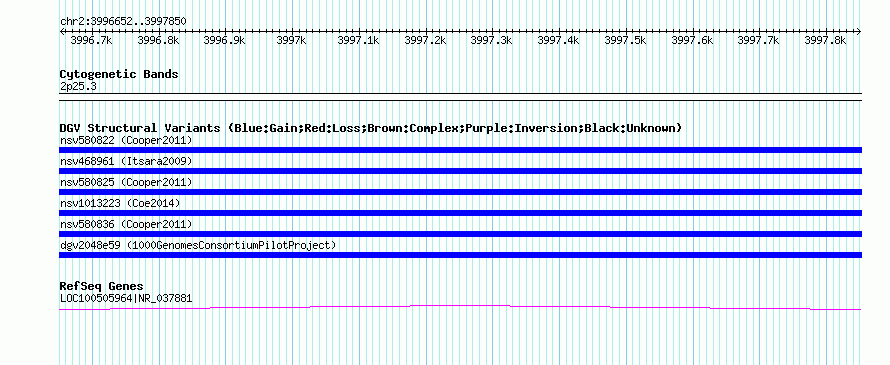This screenshot has height=365, width=890.
Task: Click the chr2:3996652..3997850 region label
Action: 123,21
